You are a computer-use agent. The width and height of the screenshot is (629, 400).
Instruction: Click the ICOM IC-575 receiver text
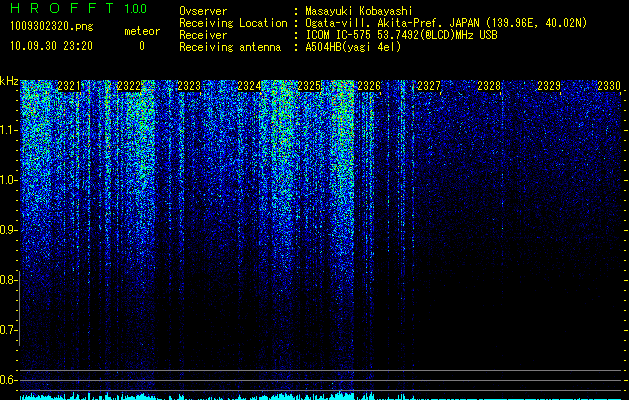click(x=401, y=35)
